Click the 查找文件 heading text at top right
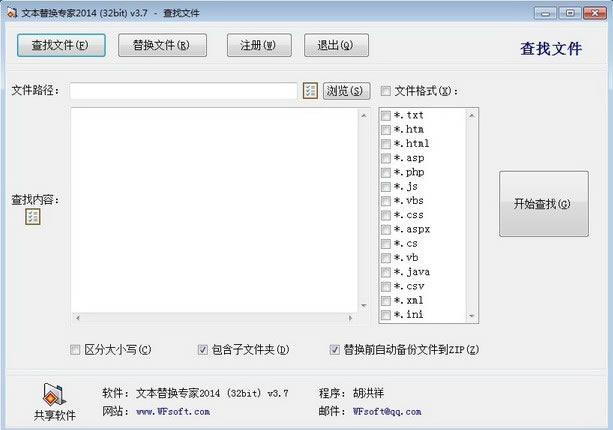 (x=551, y=49)
